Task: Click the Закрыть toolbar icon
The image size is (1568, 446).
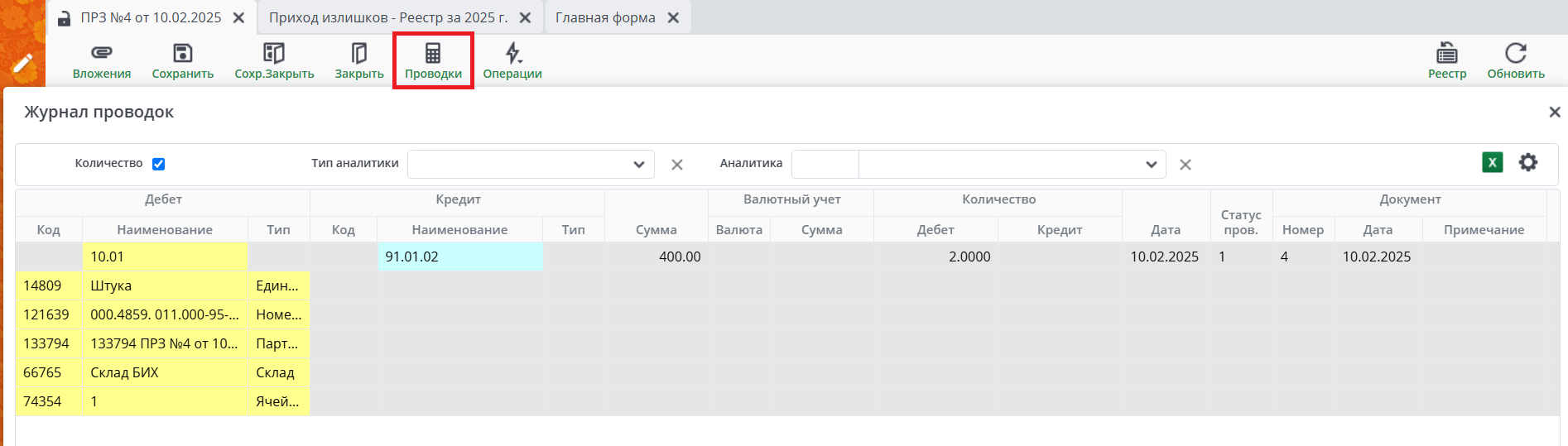Action: click(358, 54)
